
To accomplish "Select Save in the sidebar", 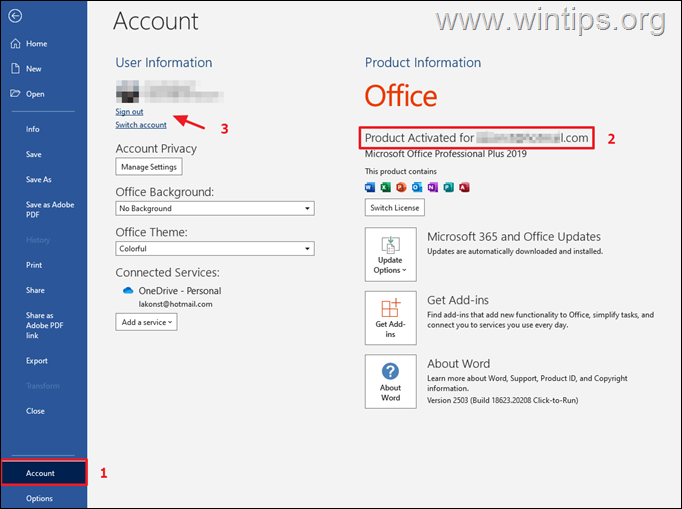I will click(33, 154).
